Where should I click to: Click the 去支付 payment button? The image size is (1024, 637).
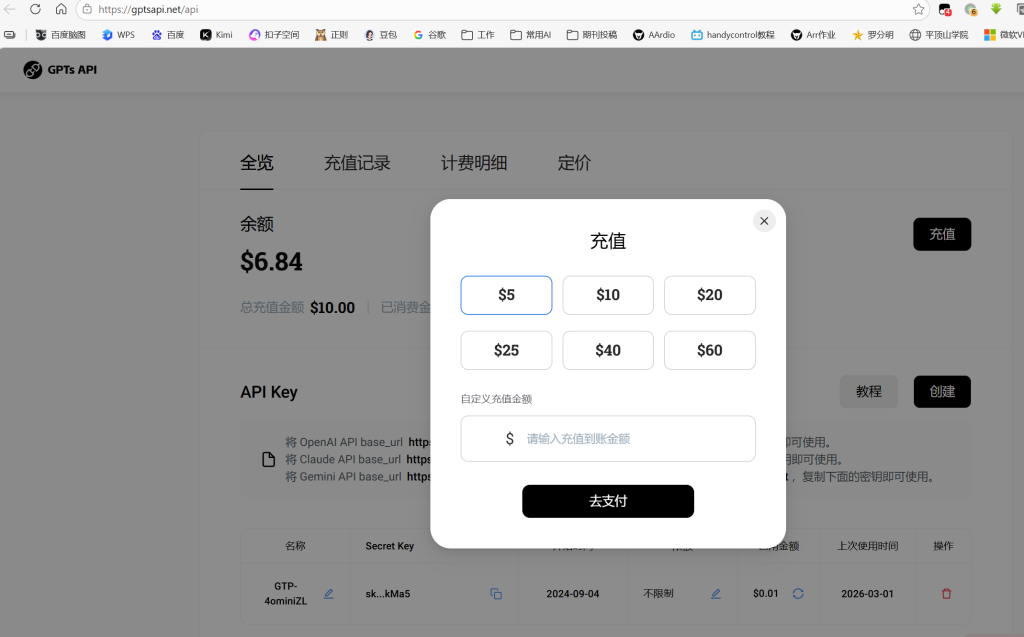(608, 501)
